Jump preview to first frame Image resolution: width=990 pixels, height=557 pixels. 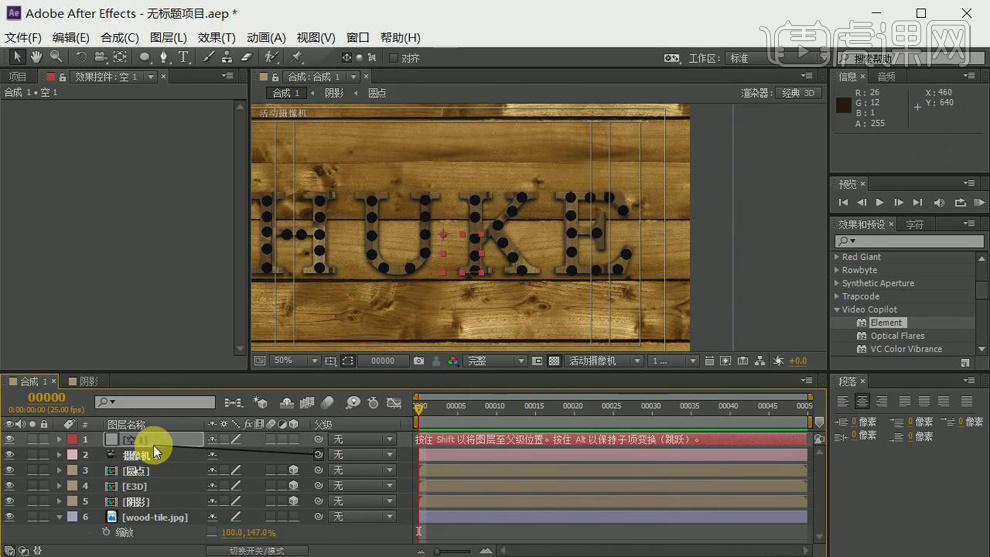[843, 203]
